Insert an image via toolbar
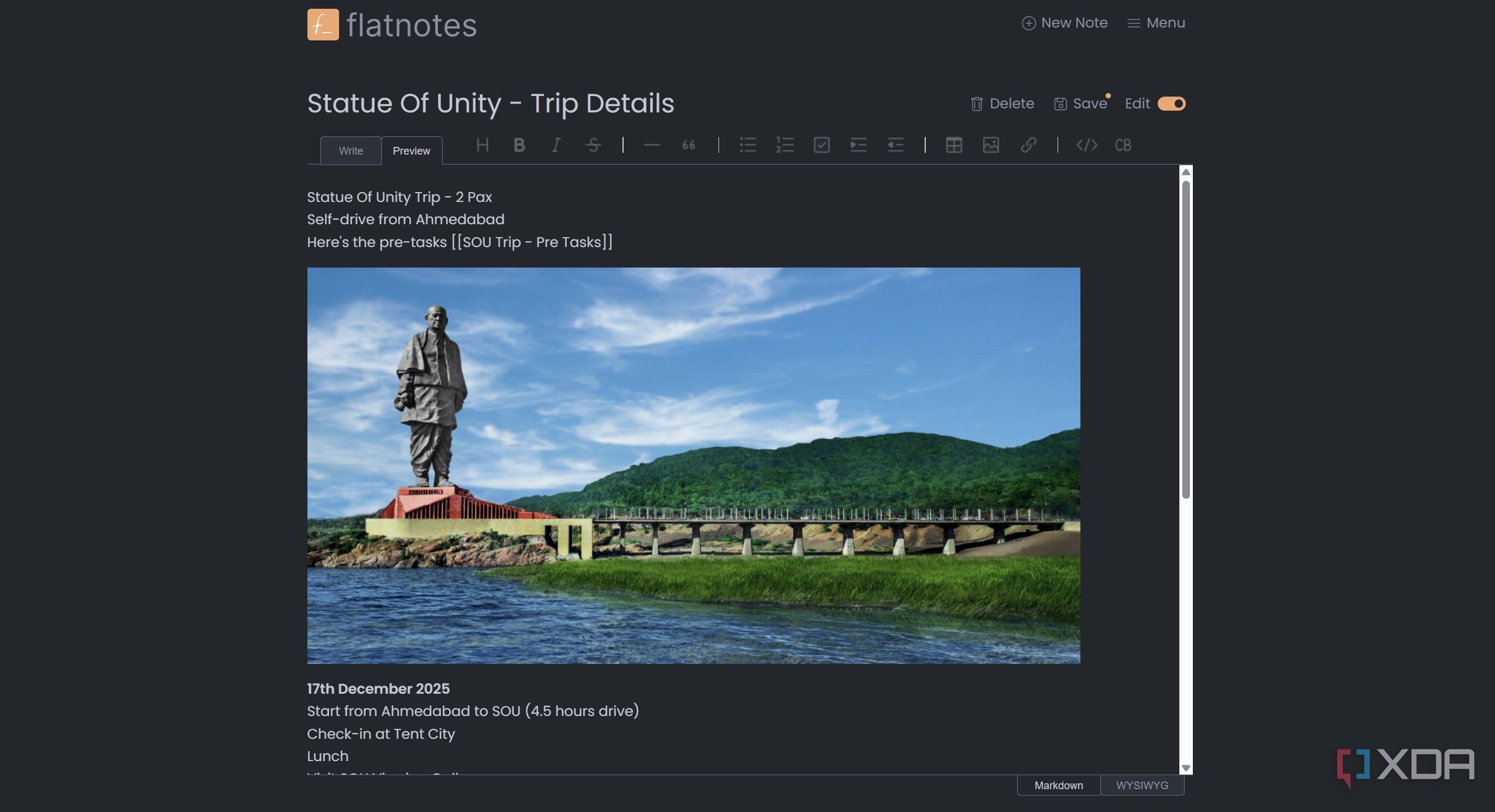Screen dimensions: 1495x812 [990, 145]
